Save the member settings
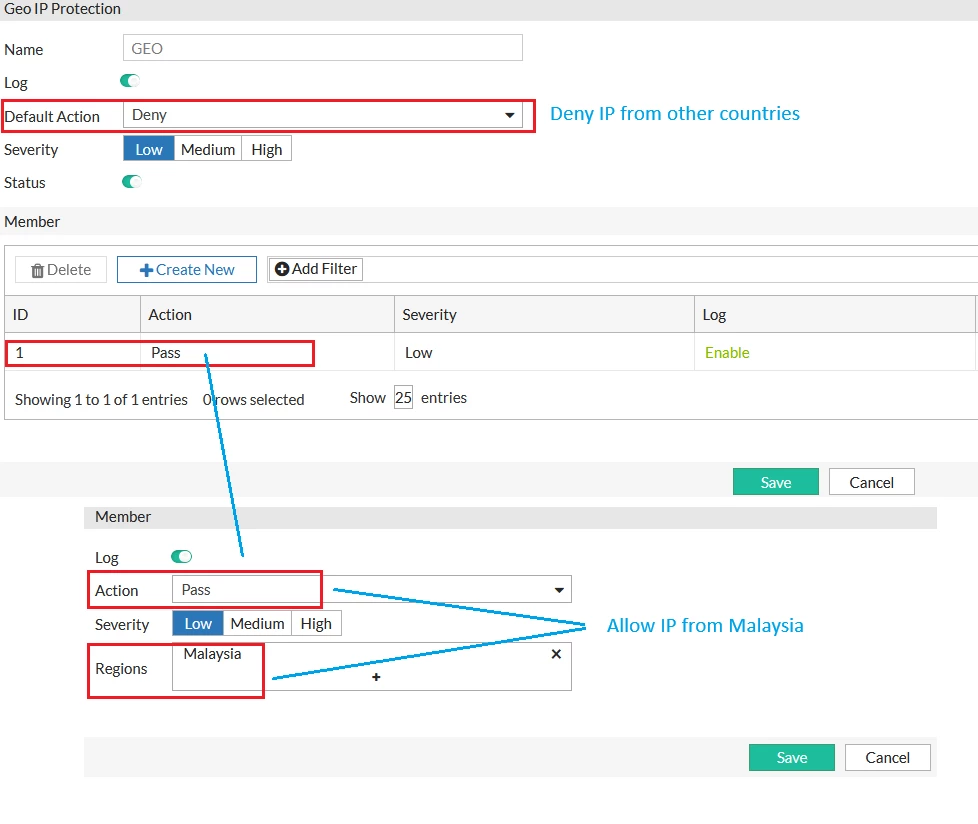The image size is (978, 824). [x=792, y=757]
